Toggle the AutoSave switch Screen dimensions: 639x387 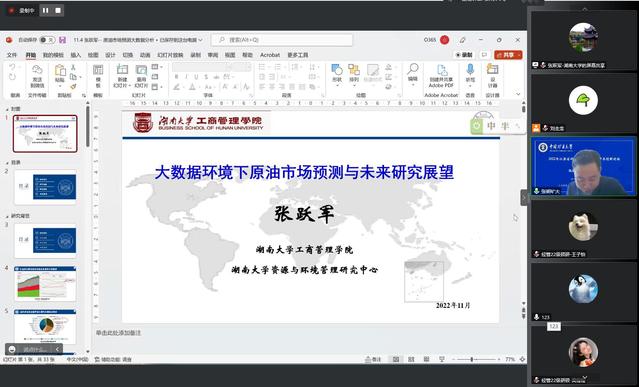click(47, 40)
